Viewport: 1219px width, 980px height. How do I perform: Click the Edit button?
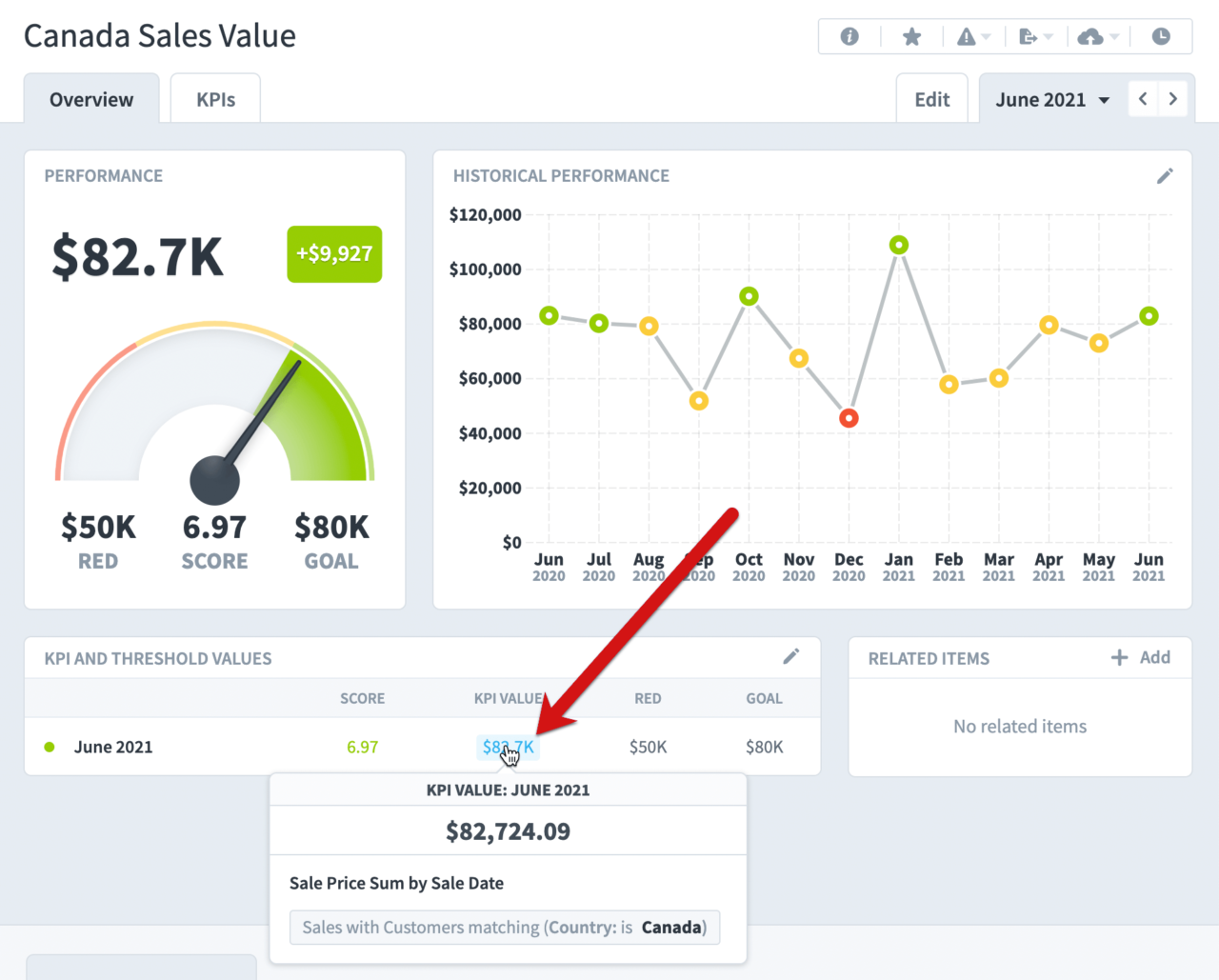[931, 98]
